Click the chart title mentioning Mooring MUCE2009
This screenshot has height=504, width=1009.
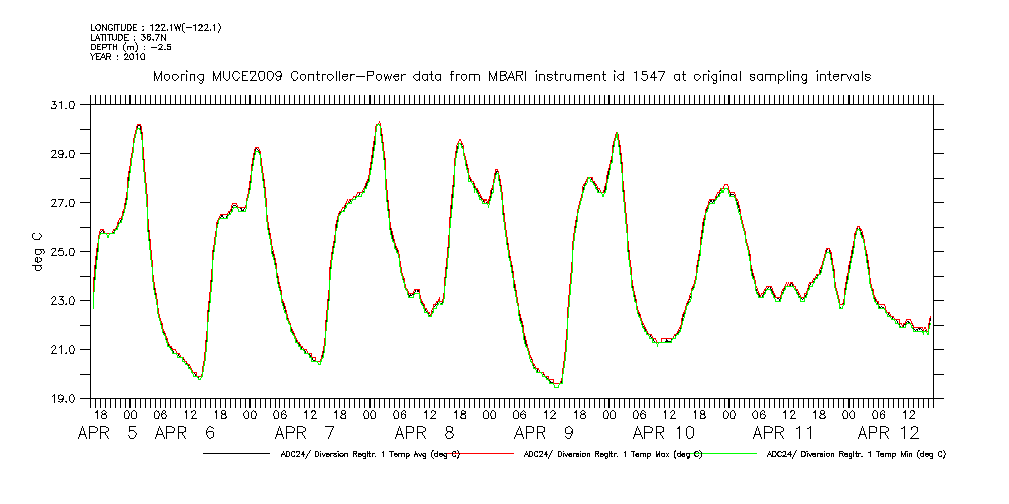tap(511, 76)
